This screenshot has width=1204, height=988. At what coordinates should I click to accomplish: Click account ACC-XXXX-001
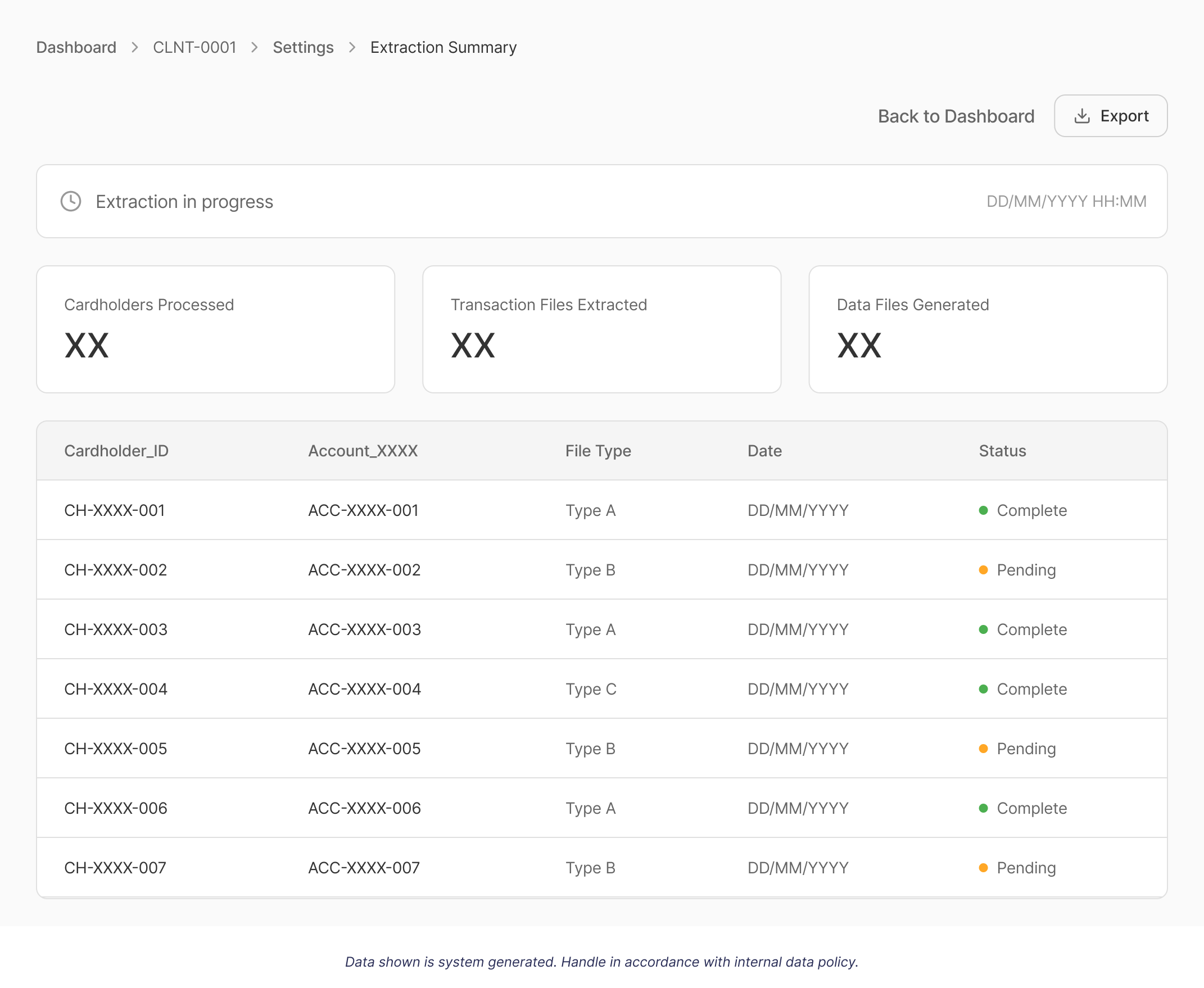click(363, 510)
